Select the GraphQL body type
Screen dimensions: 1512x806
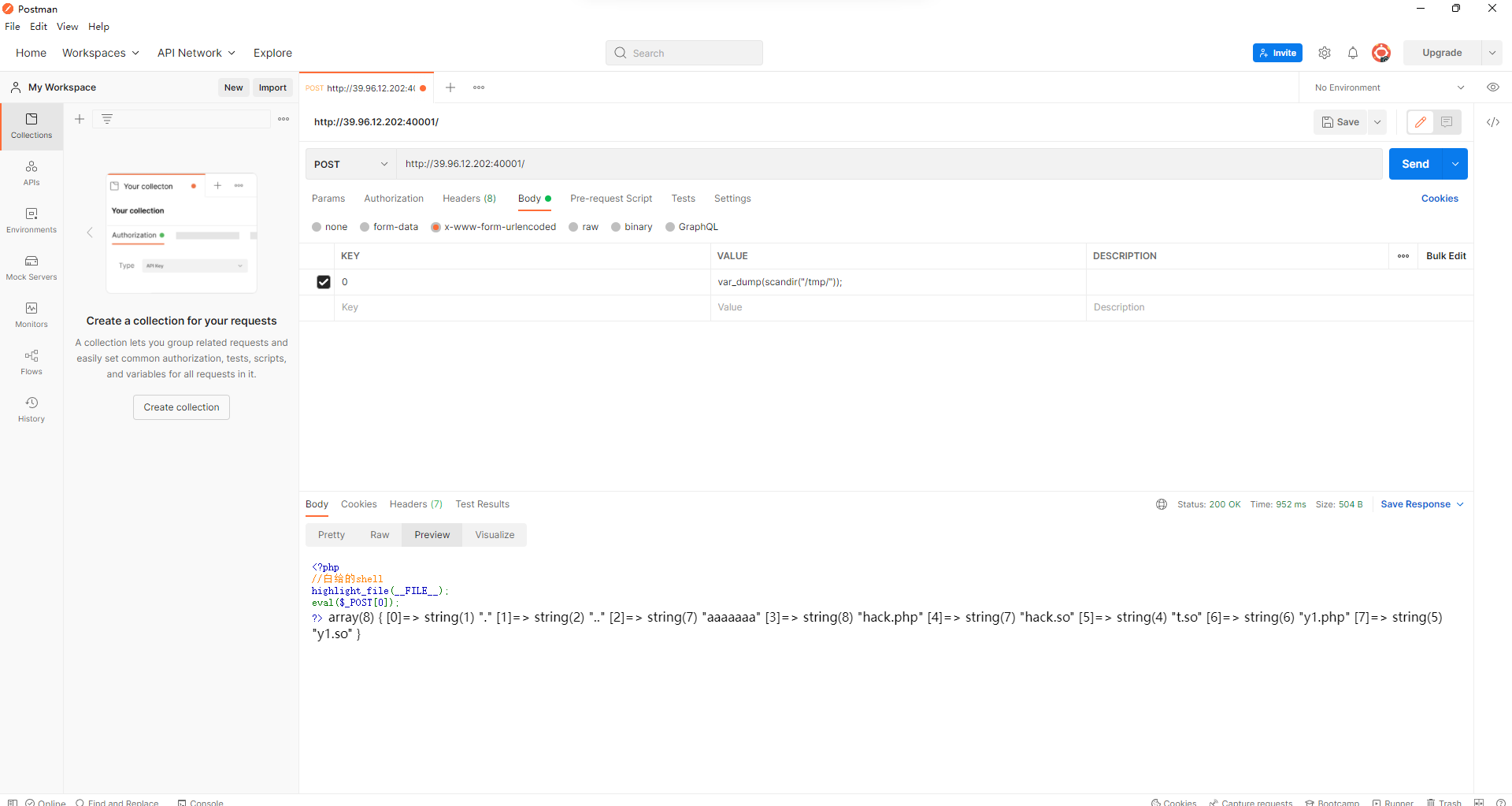691,227
